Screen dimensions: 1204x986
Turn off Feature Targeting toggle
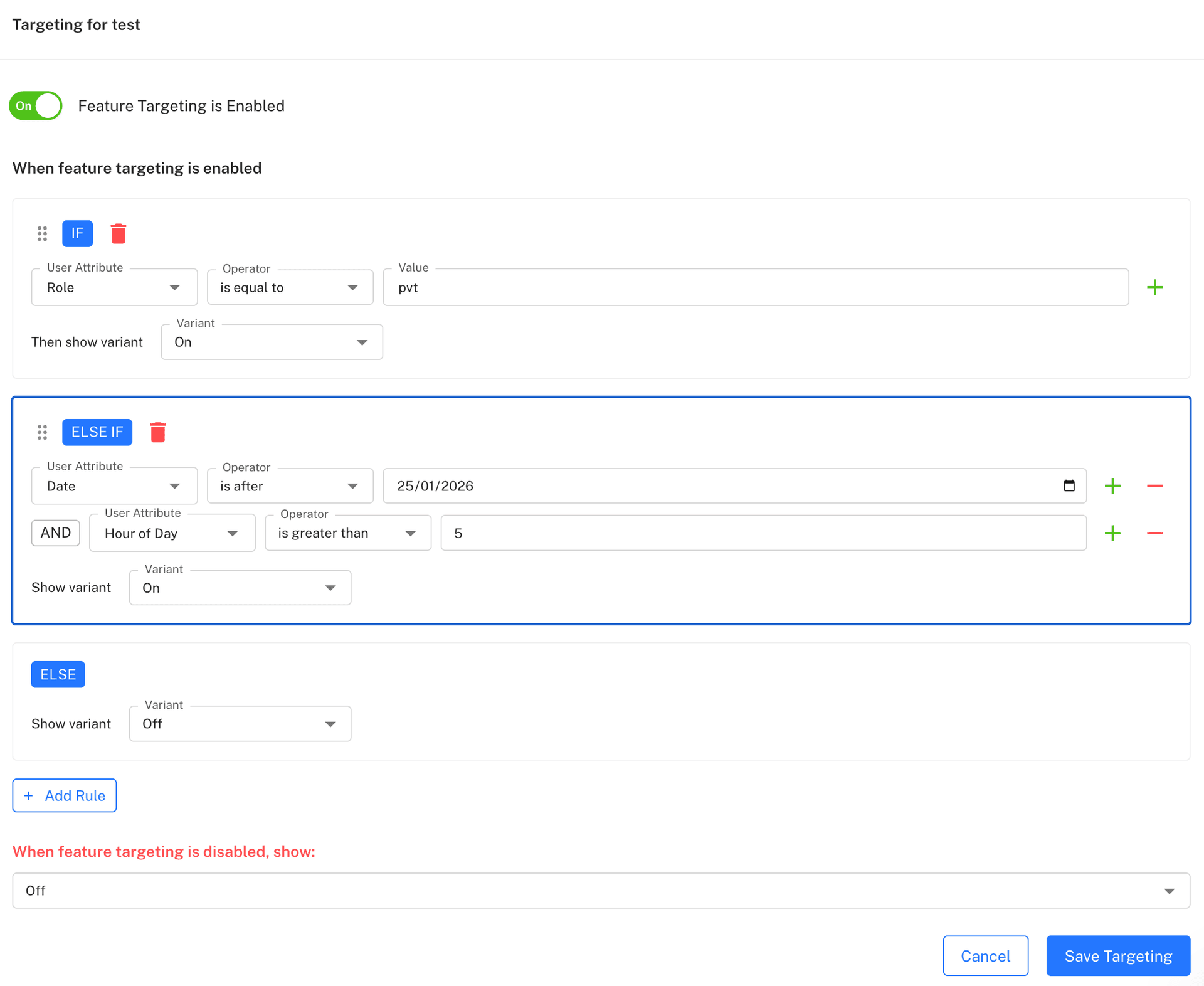point(34,105)
